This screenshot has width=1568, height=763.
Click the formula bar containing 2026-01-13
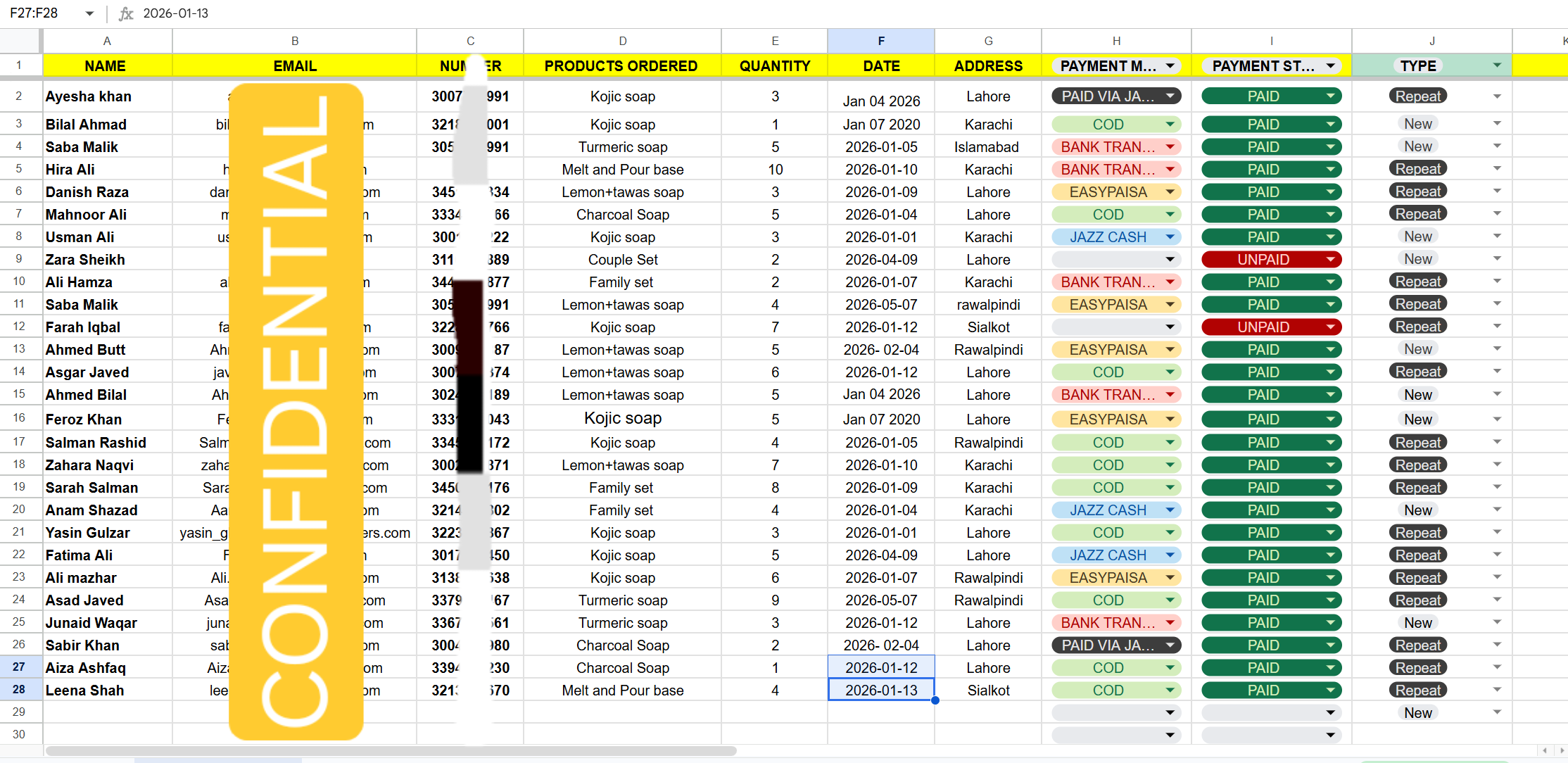pyautogui.click(x=845, y=13)
